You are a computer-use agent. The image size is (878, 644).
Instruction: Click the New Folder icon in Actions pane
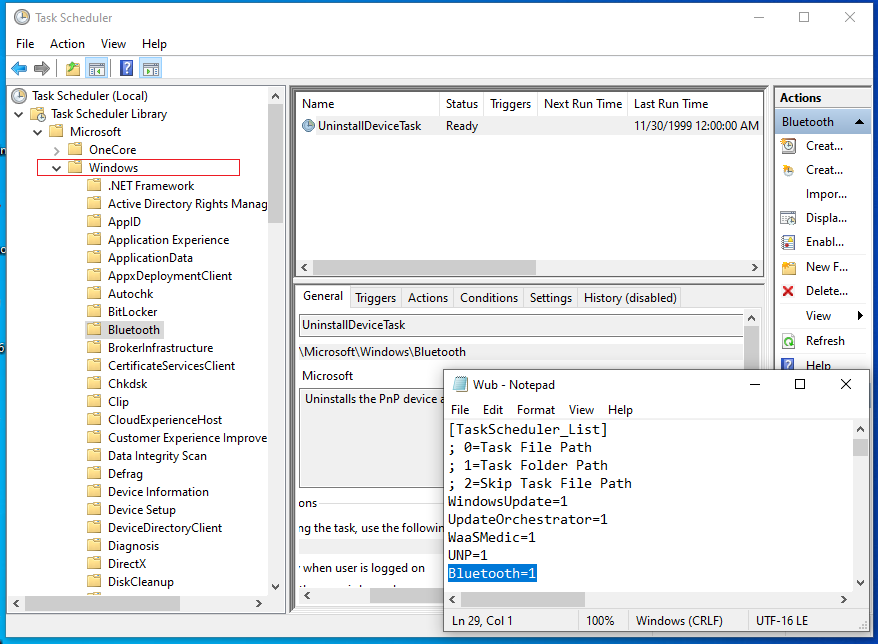[788, 267]
